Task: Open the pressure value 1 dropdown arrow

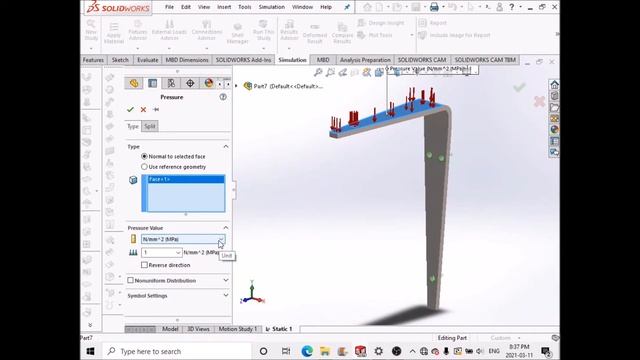Action: [178, 253]
